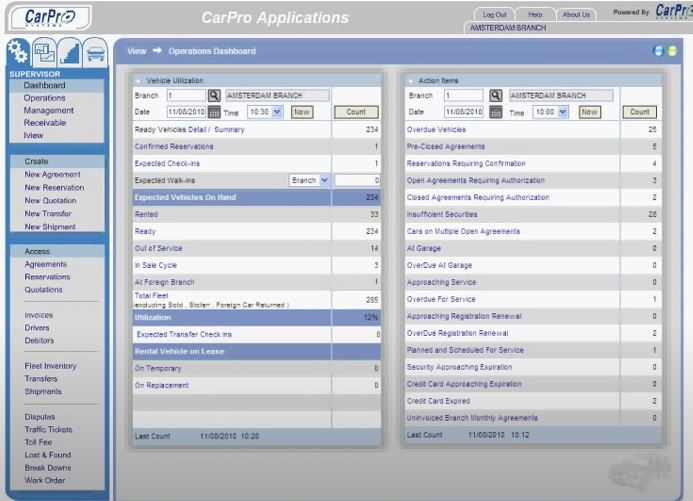This screenshot has width=693, height=501.
Task: Open the gears Supervisor module icon
Action: pos(19,52)
